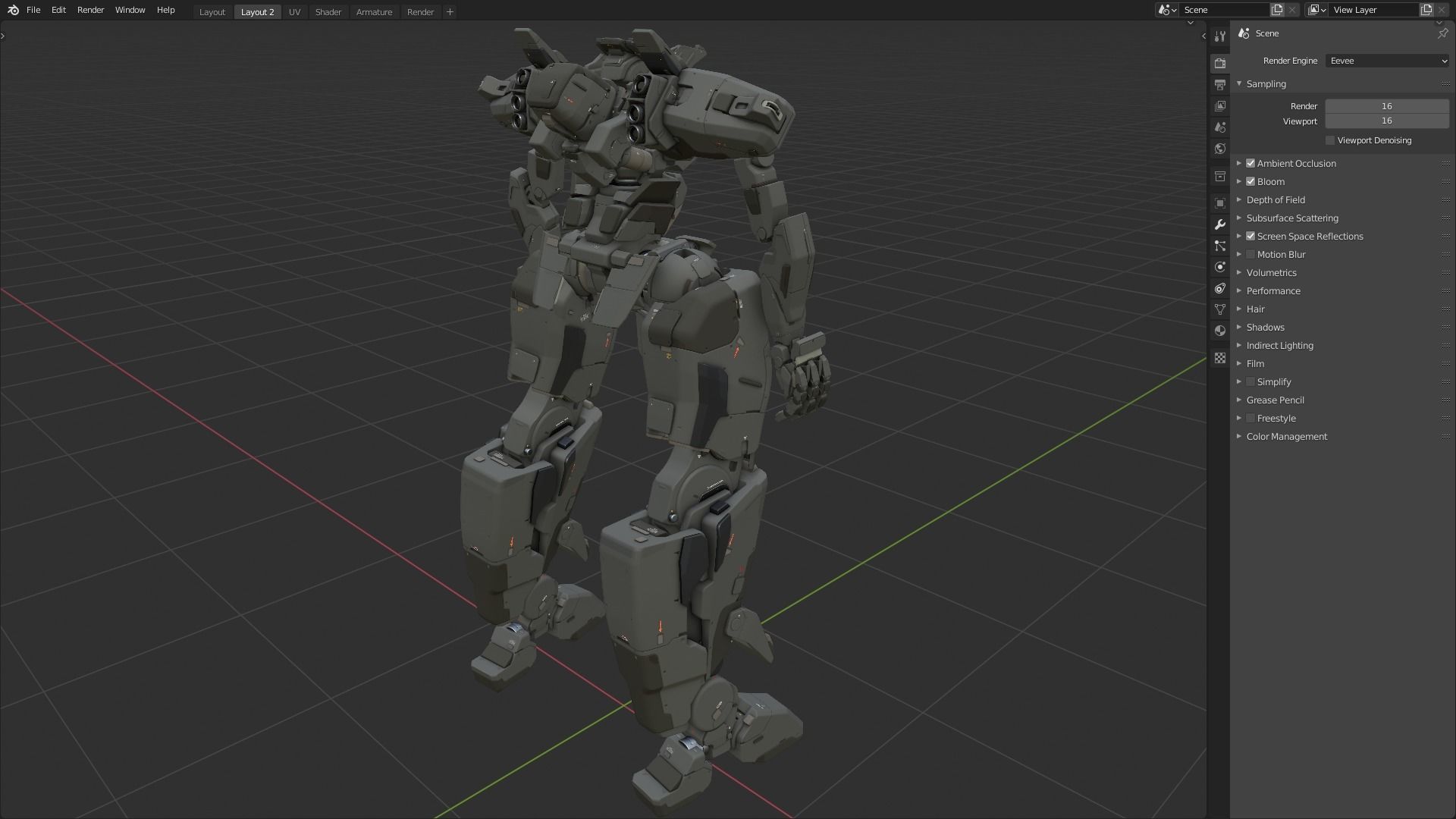The image size is (1456, 819).
Task: Open the Material properties tab
Action: click(x=1219, y=331)
